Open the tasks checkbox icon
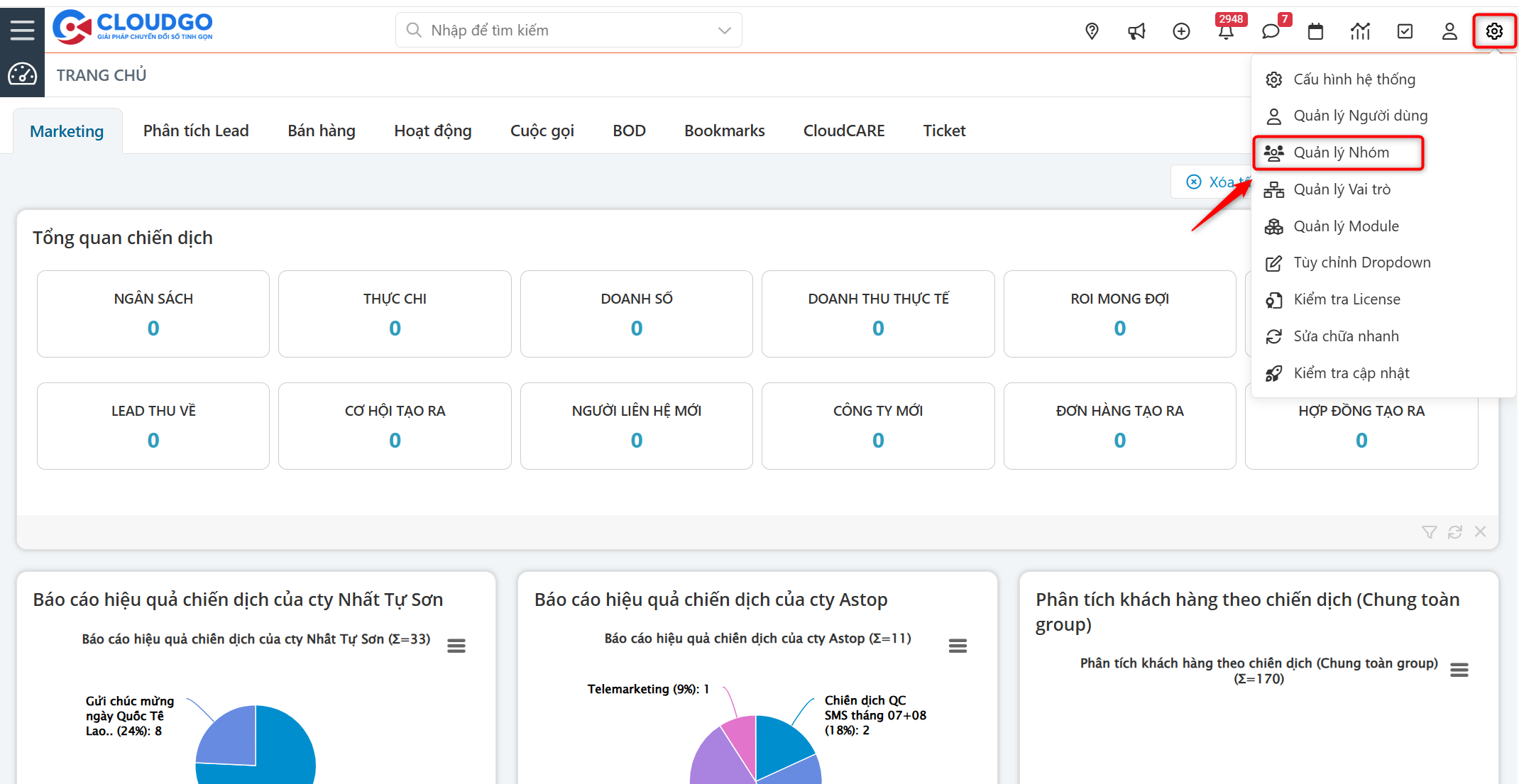Screen dimensions: 1519x784 click(1405, 31)
